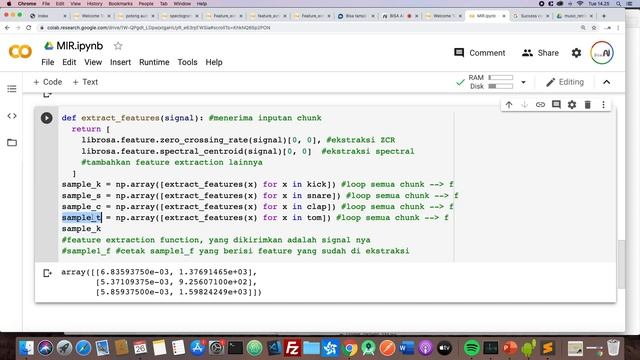Reload the page in Chrome
640x360 pixels.
(29, 28)
